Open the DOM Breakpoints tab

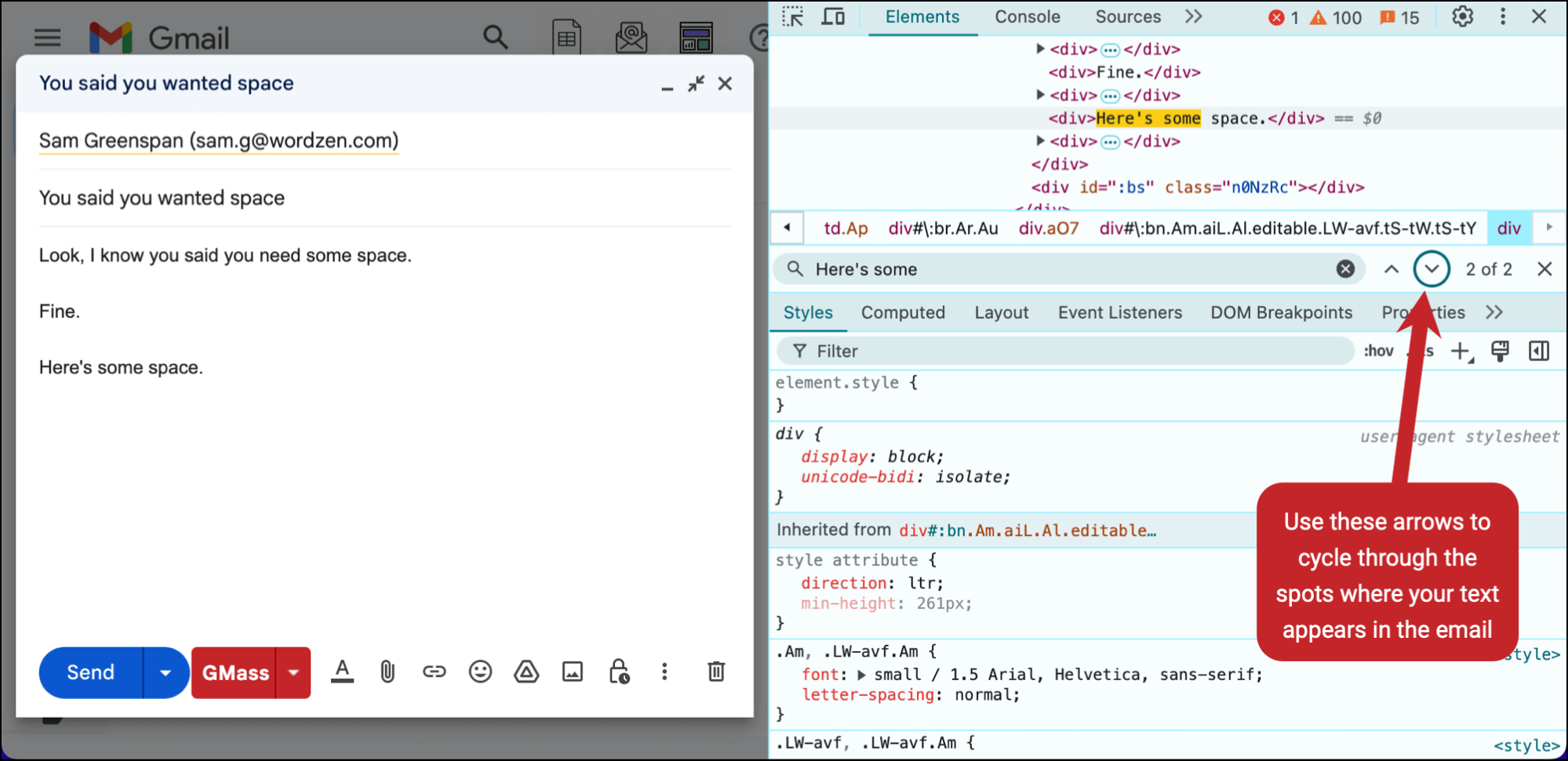point(1281,312)
